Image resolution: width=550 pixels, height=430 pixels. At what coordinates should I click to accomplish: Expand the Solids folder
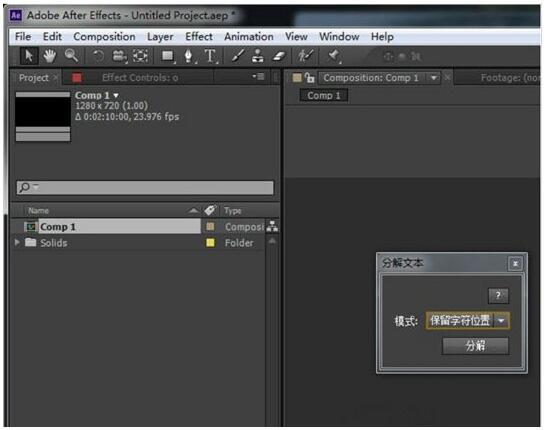16,242
